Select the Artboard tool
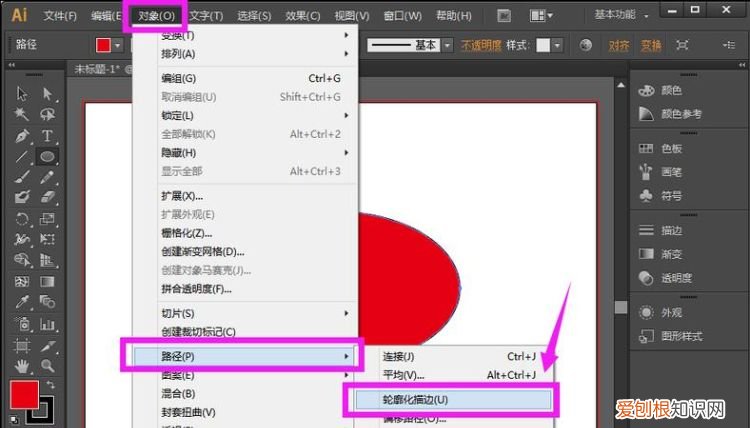This screenshot has width=750, height=428. [x=22, y=345]
